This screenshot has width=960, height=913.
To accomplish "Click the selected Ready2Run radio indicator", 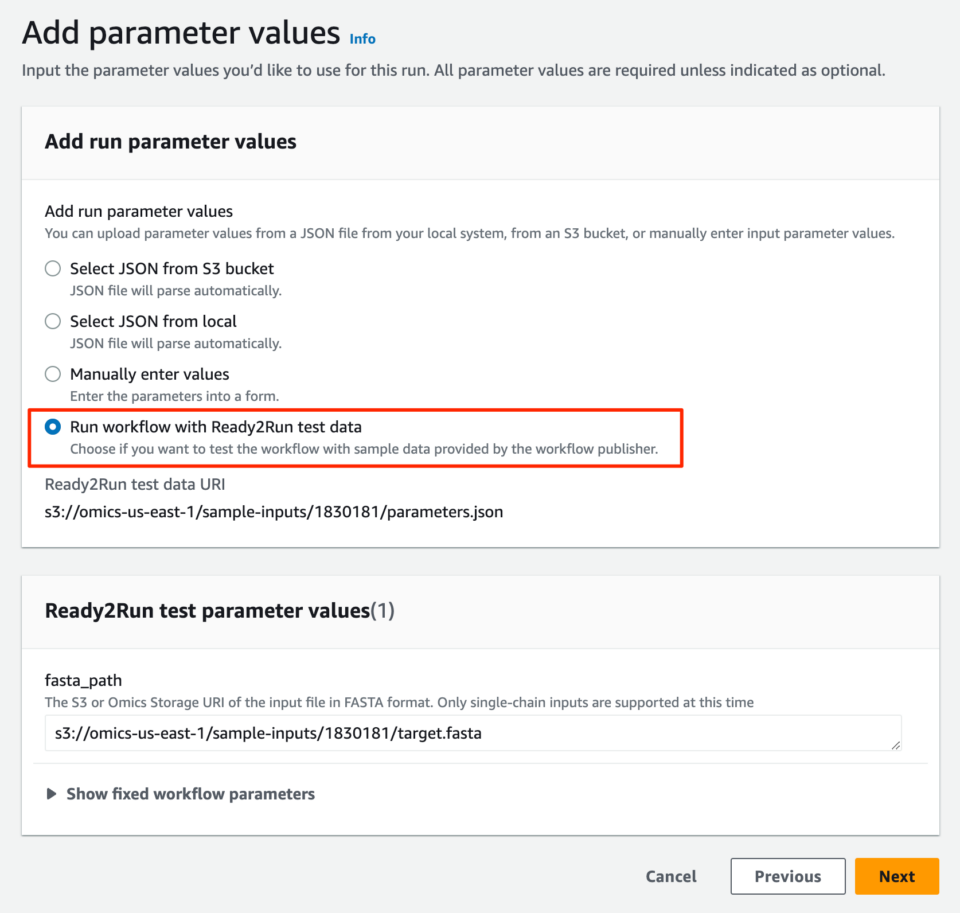I will [x=52, y=427].
